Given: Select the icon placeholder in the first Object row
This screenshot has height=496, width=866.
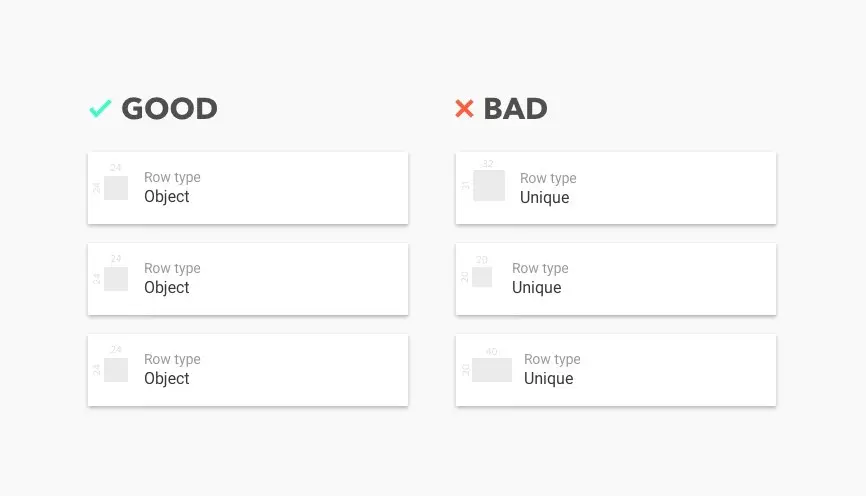Looking at the screenshot, I should coord(116,188).
